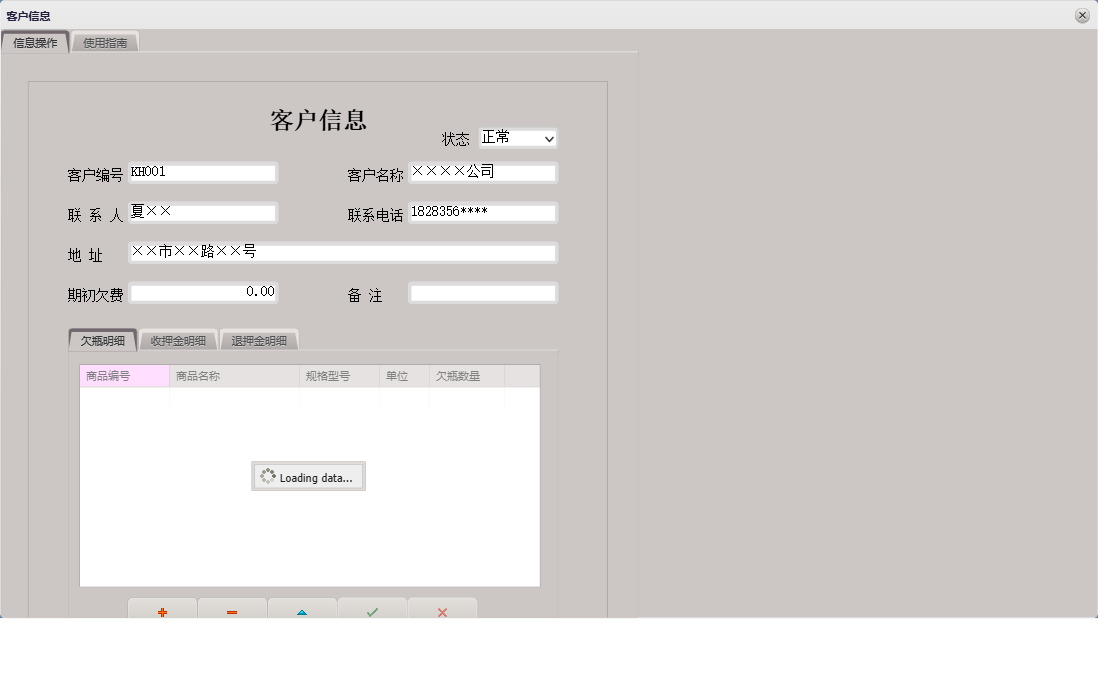The width and height of the screenshot is (1098, 687).
Task: Select the 信息操作 tab
Action: pos(35,42)
